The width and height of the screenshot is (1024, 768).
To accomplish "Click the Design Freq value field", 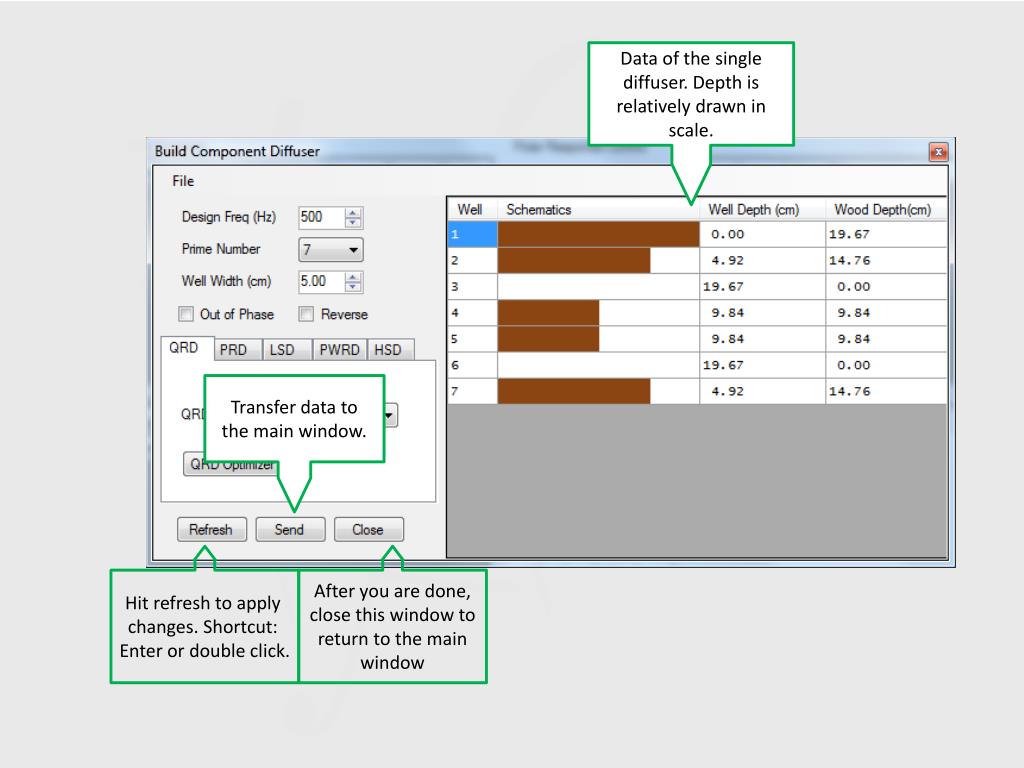I will (321, 217).
